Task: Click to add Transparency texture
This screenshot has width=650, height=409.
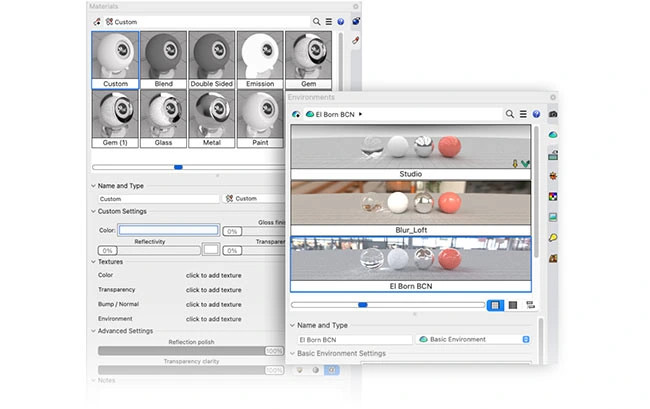Action: click(213, 290)
